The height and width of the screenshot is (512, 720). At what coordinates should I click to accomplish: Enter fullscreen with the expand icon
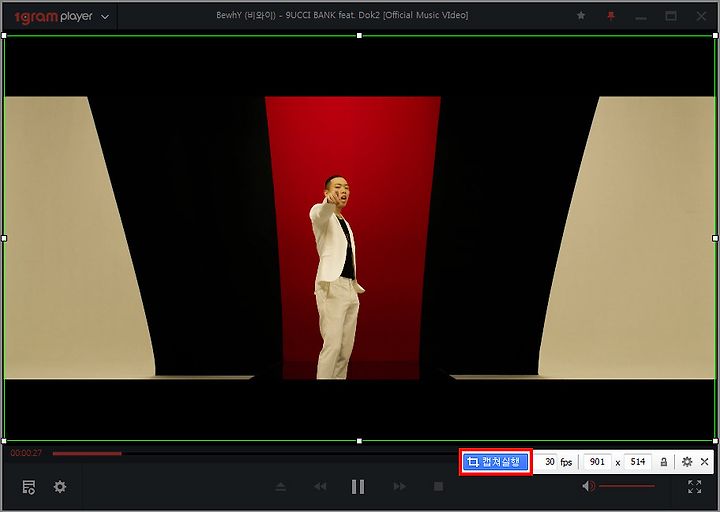694,486
